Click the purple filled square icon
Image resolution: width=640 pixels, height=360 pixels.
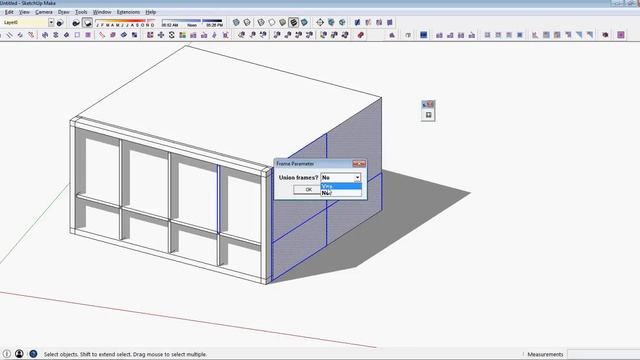point(88,35)
